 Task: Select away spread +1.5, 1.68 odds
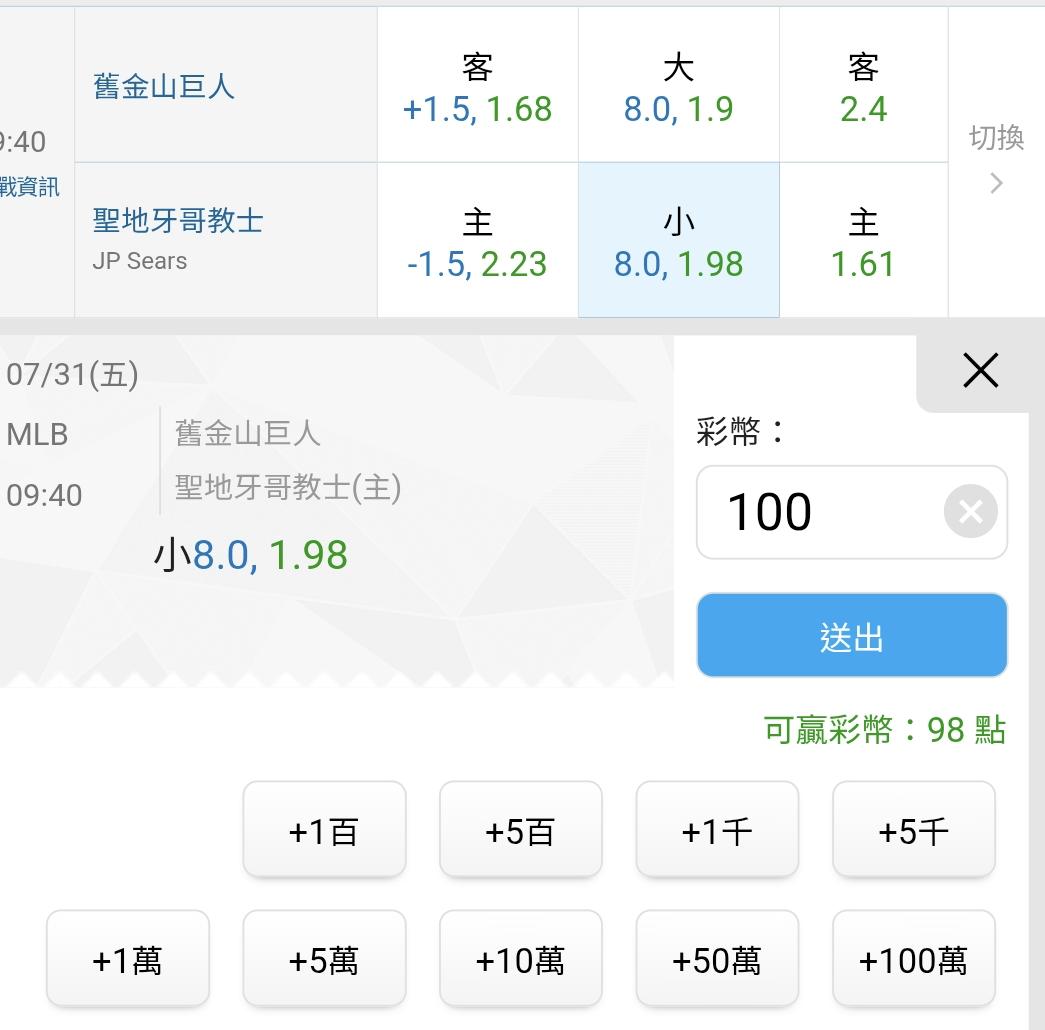(478, 85)
